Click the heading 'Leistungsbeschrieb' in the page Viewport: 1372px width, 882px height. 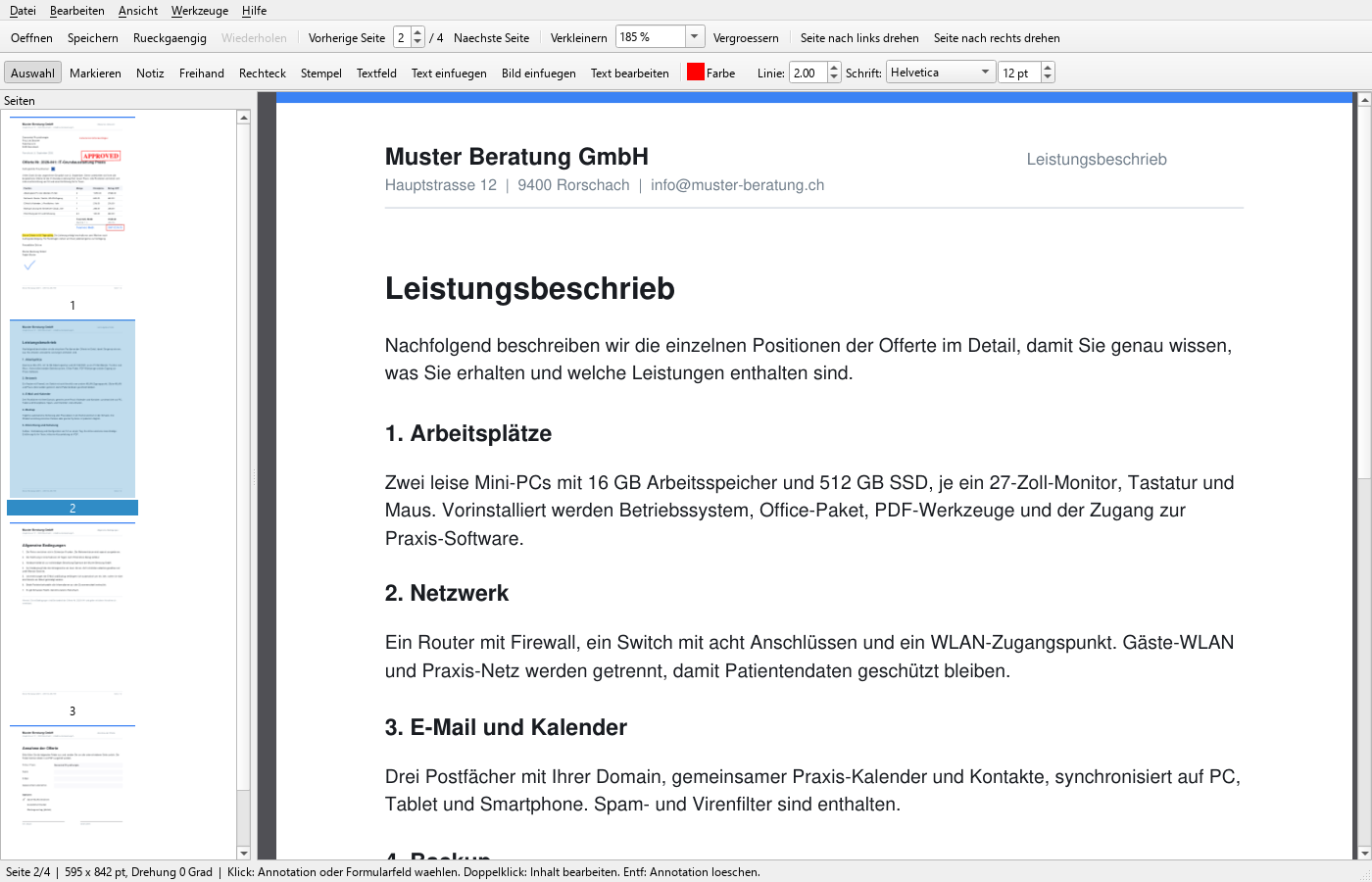point(530,288)
